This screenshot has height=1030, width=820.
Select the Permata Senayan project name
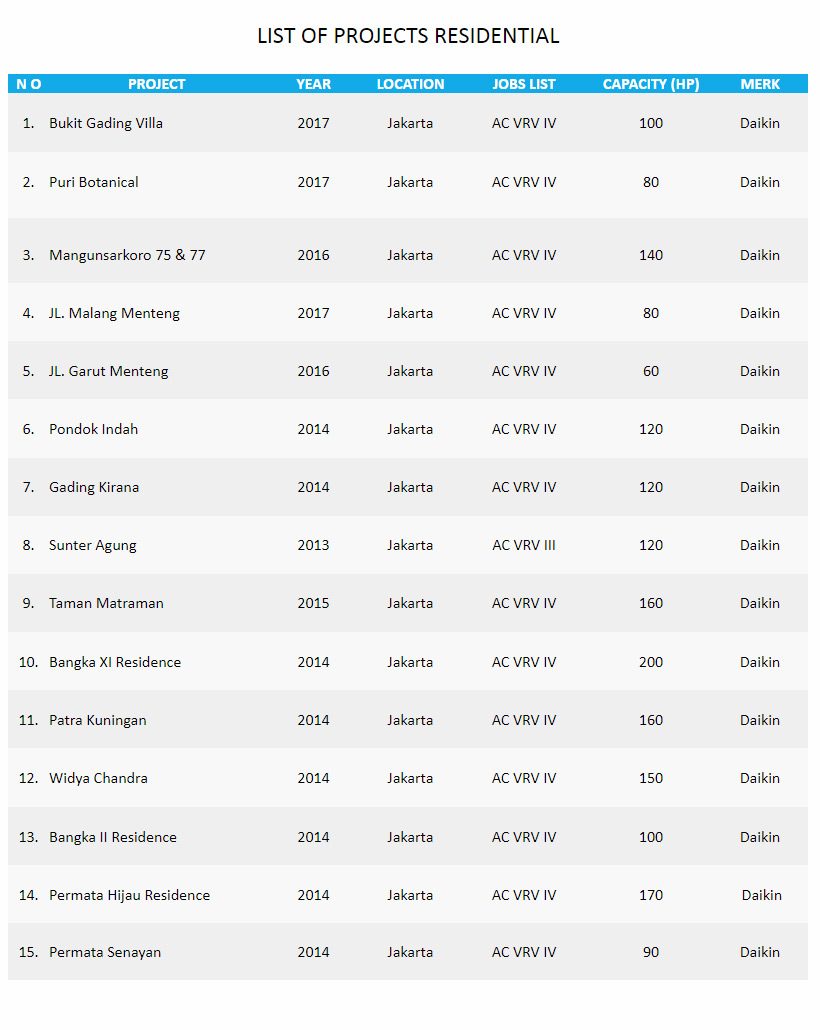pyautogui.click(x=105, y=952)
